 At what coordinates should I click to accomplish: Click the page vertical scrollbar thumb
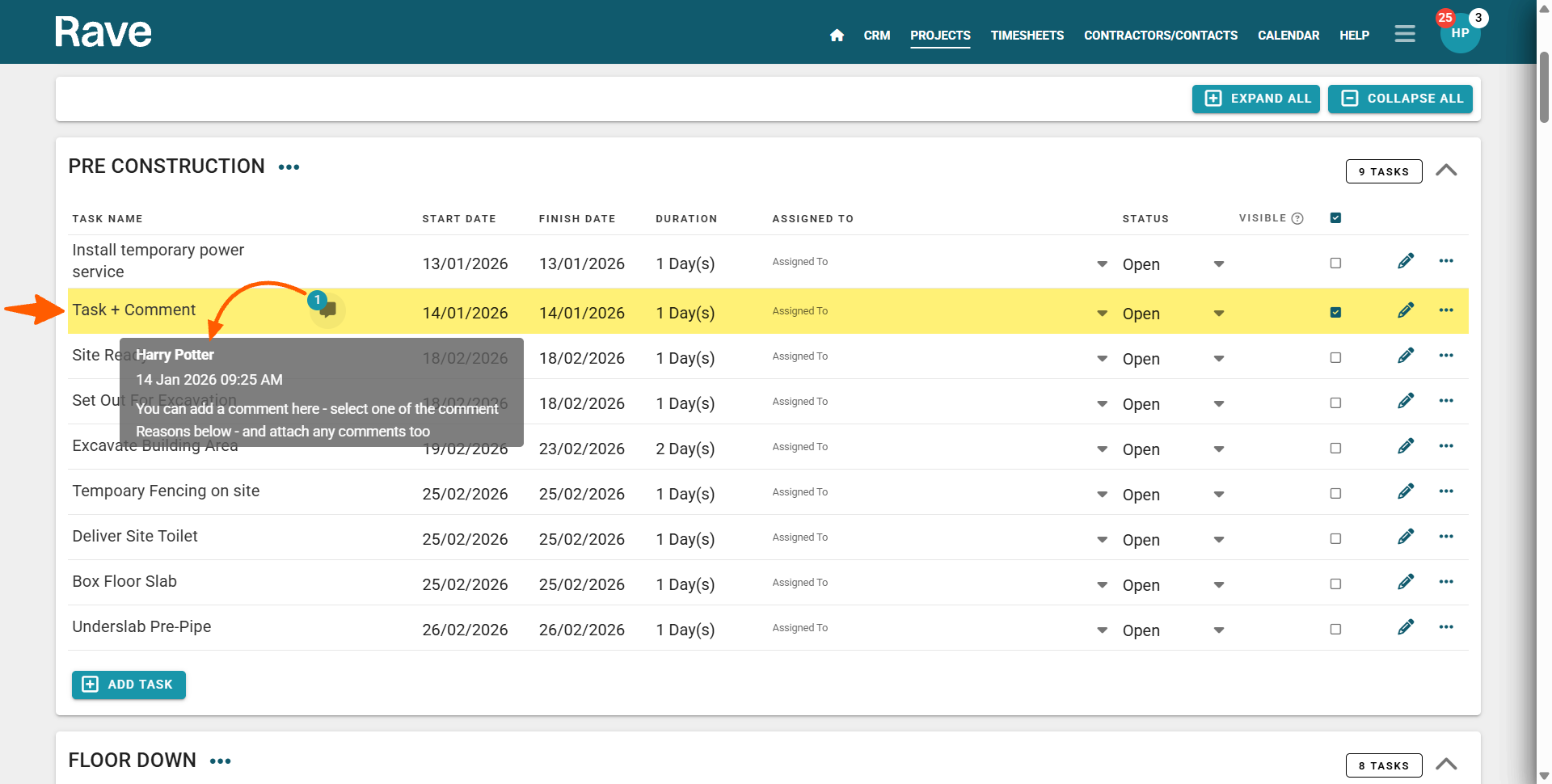pos(1544,87)
